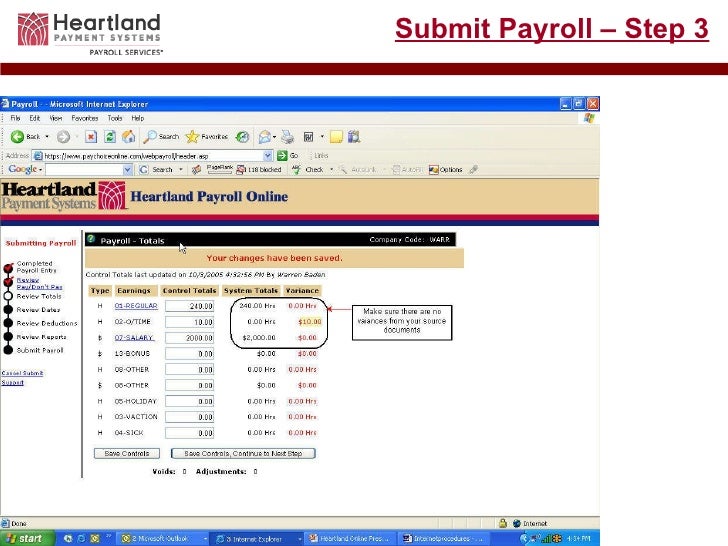The height and width of the screenshot is (546, 728).
Task: Click the Print printer icon
Action: (x=288, y=136)
